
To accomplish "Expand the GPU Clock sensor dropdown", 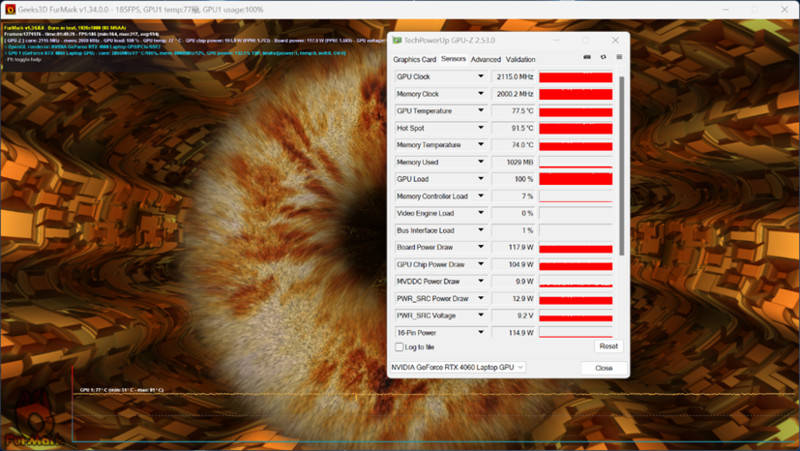I will click(x=481, y=77).
